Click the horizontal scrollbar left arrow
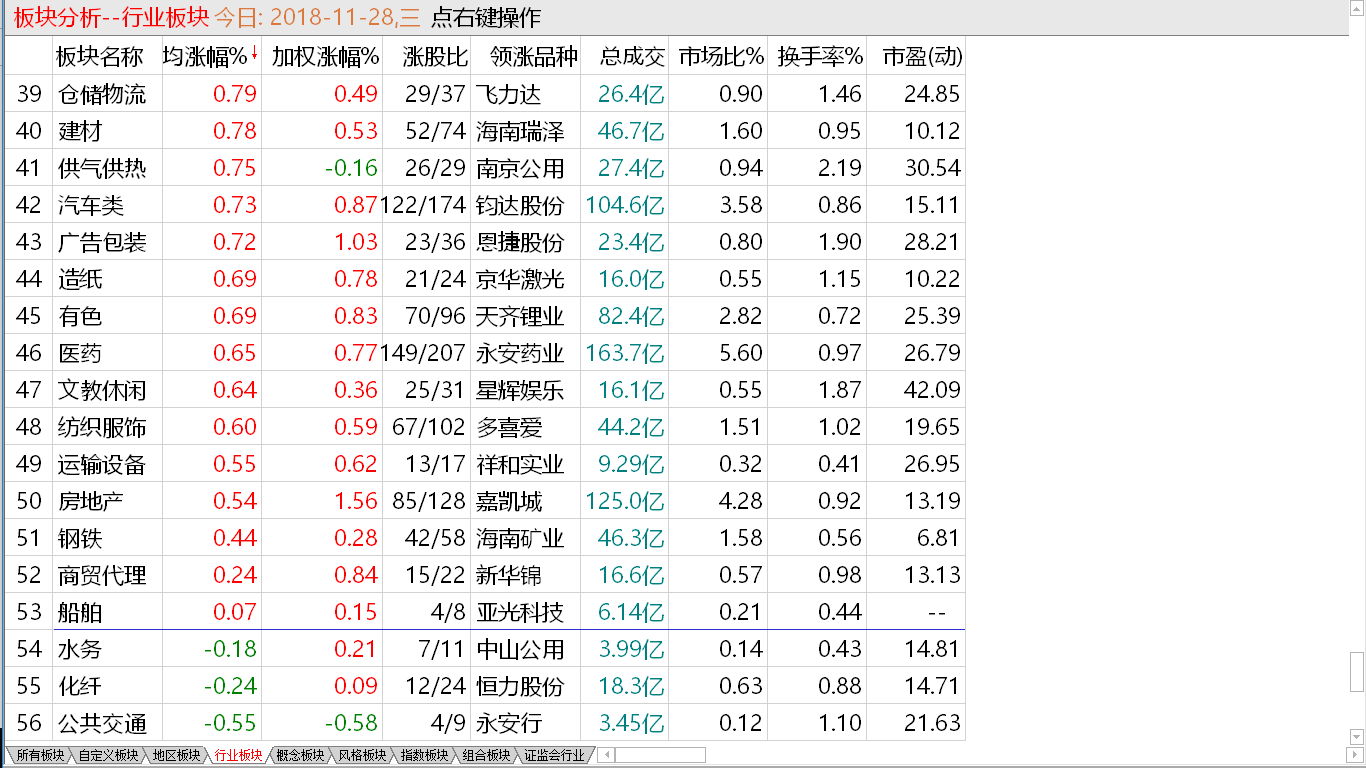Viewport: 1366px width, 768px height. point(607,756)
